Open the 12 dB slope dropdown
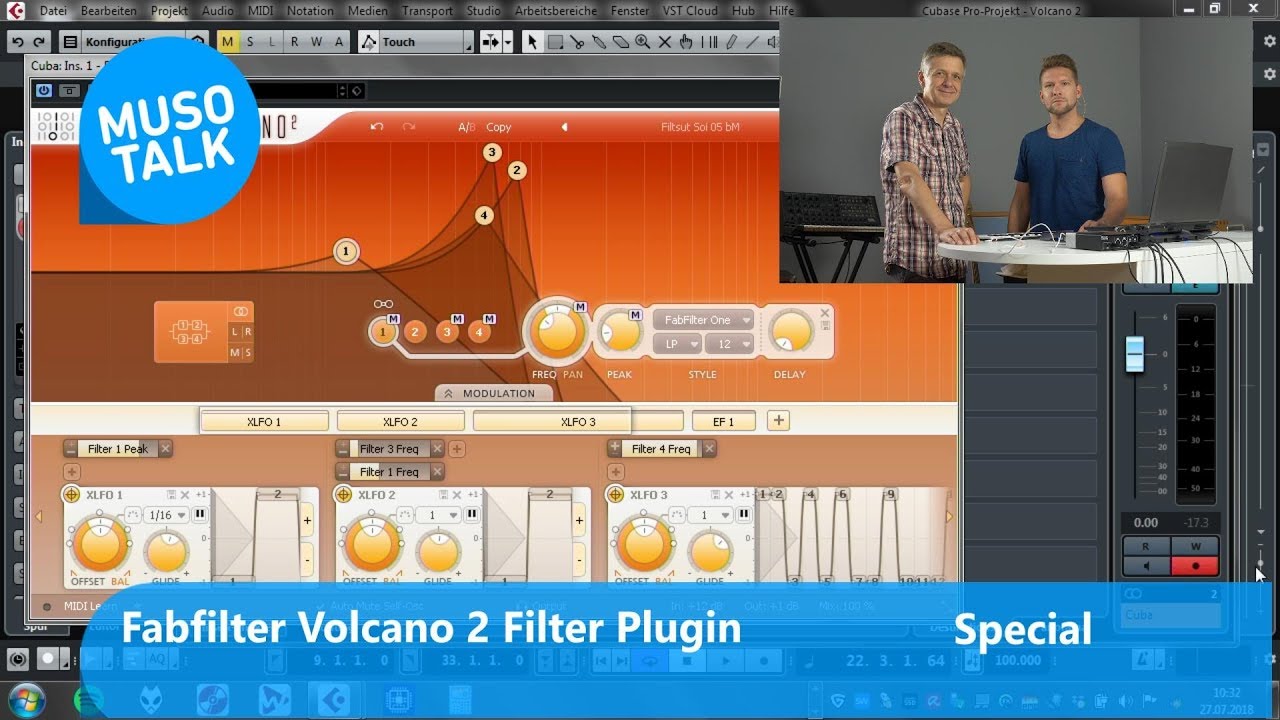Viewport: 1280px width, 720px height. coord(730,344)
